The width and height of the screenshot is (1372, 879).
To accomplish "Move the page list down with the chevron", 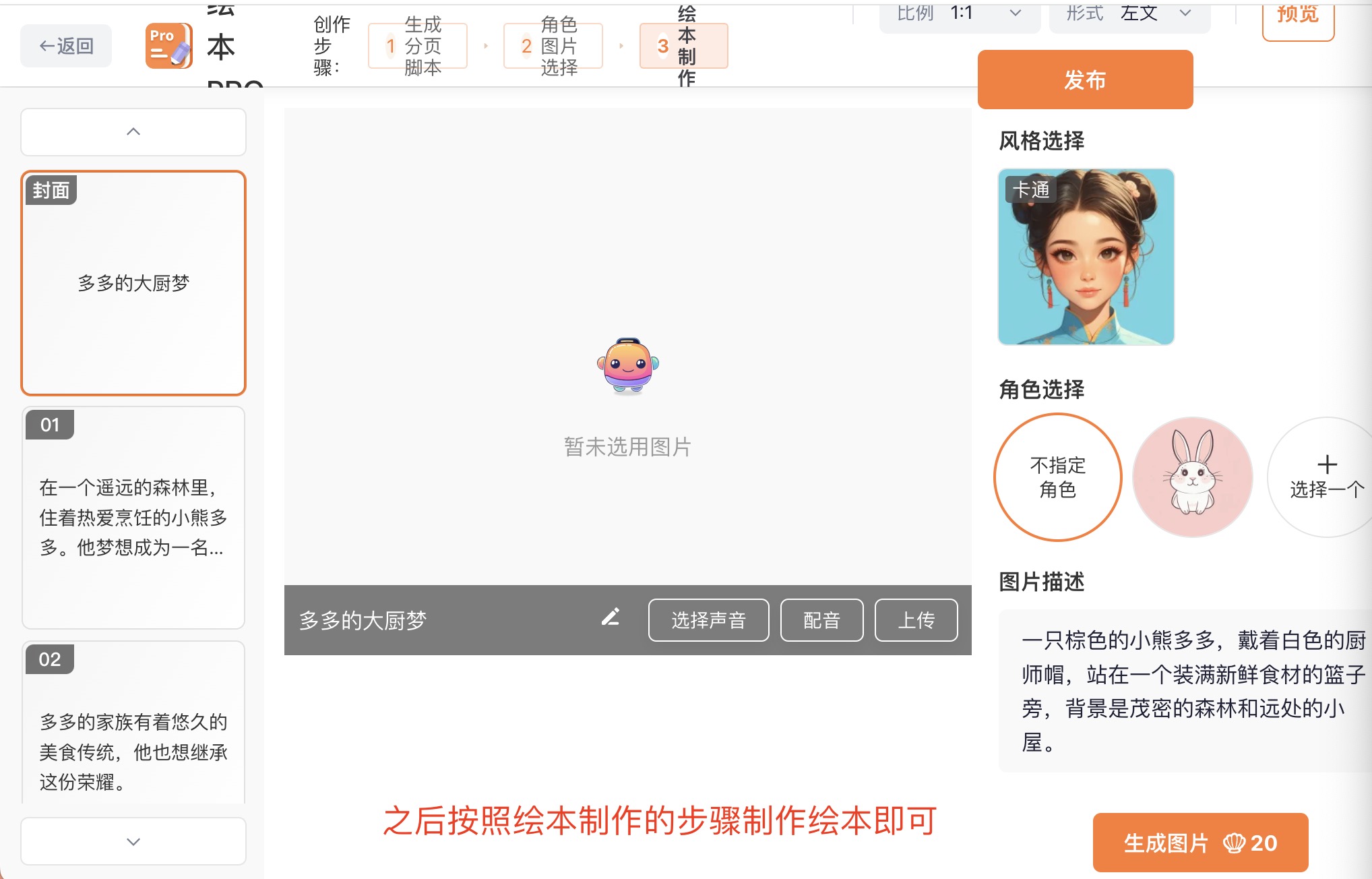I will [133, 841].
